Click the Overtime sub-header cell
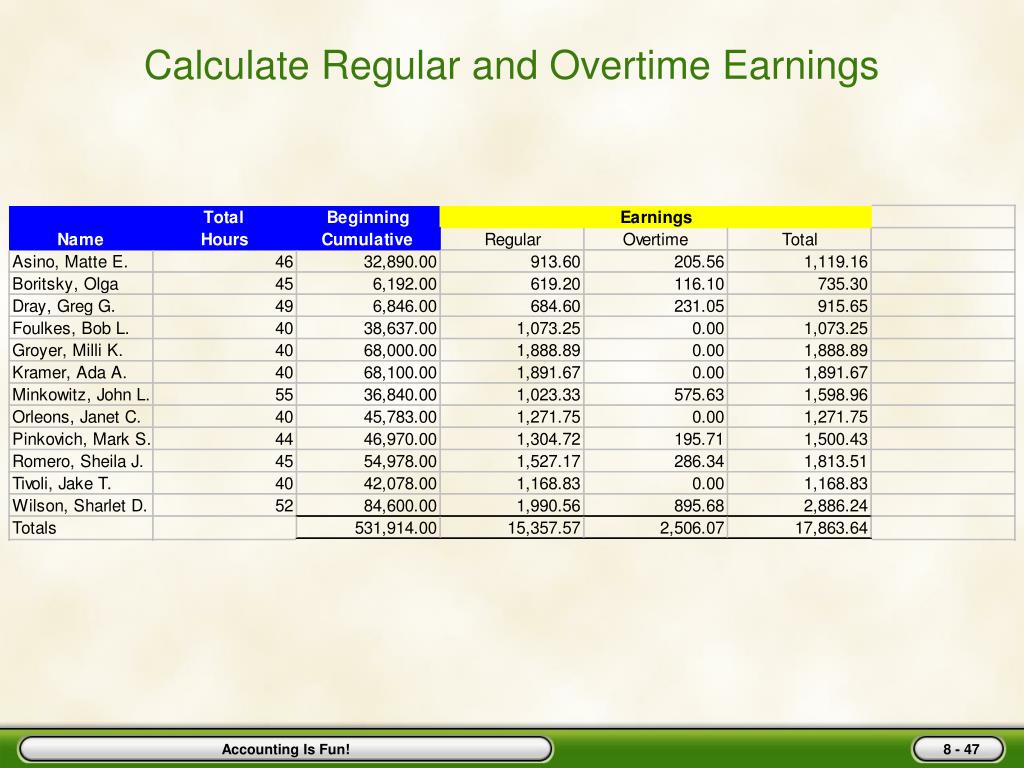This screenshot has width=1024, height=768. [x=655, y=239]
